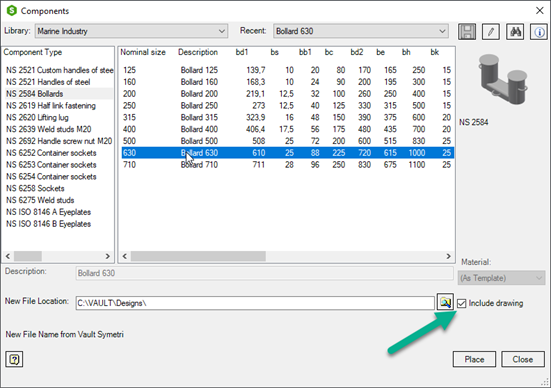Browse for New File Location folder
This screenshot has width=551, height=388.
445,302
